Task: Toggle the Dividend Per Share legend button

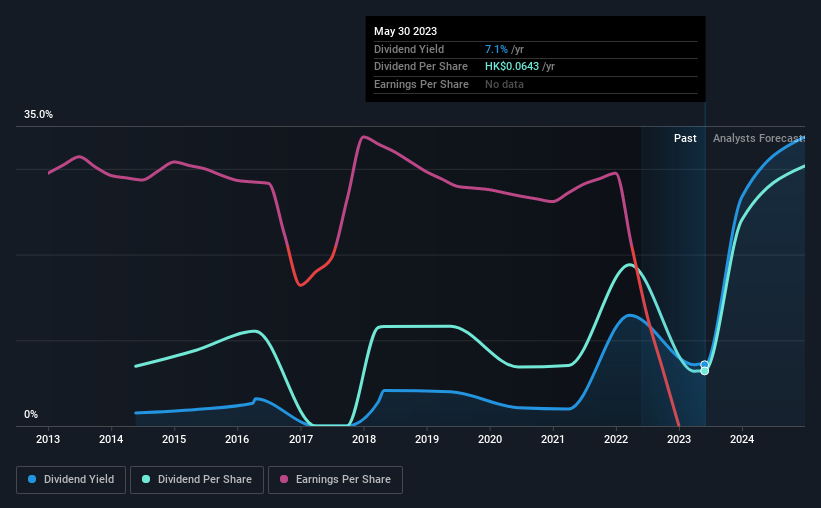Action: 197,480
